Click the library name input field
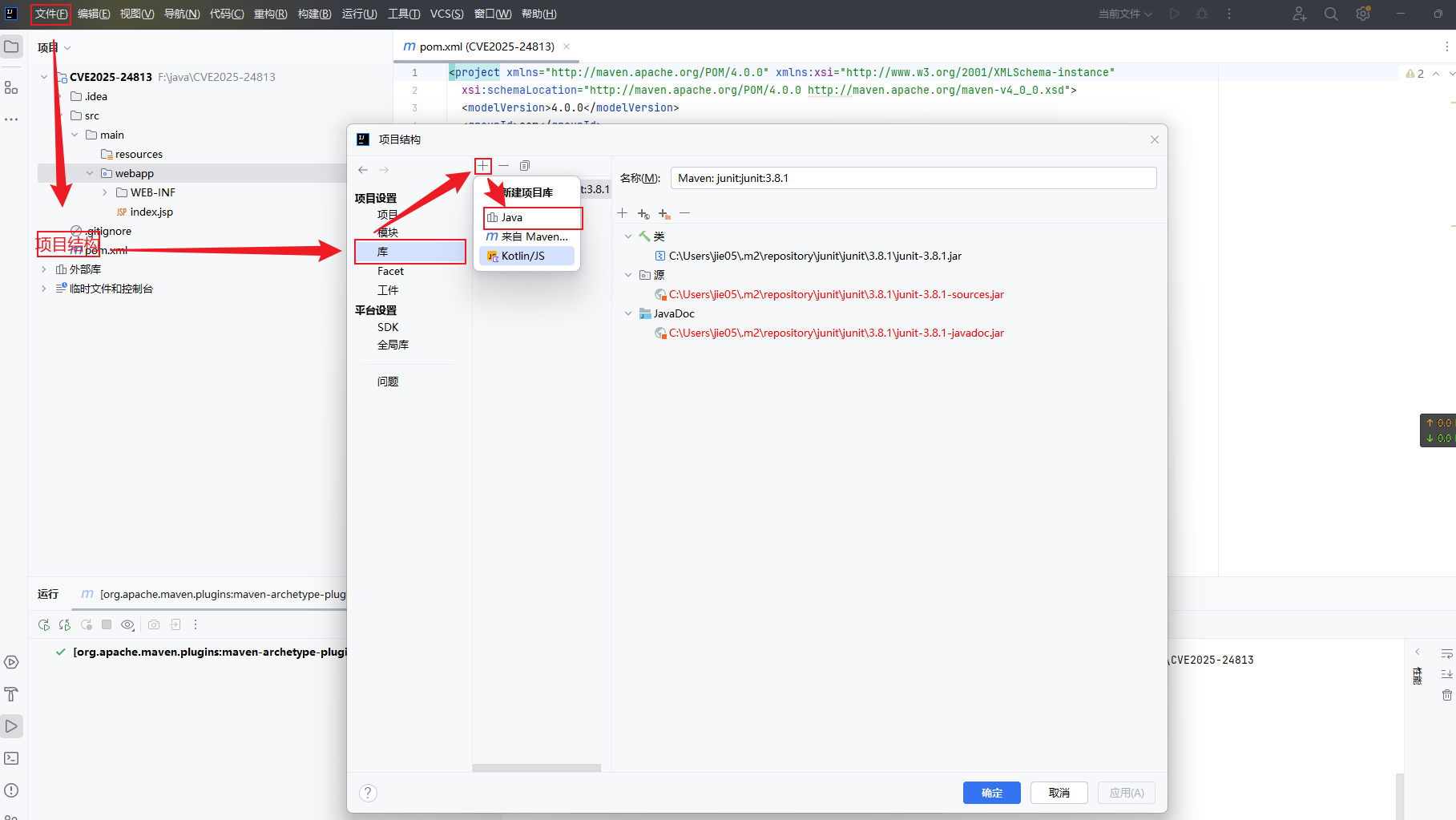The image size is (1456, 820). [x=914, y=178]
